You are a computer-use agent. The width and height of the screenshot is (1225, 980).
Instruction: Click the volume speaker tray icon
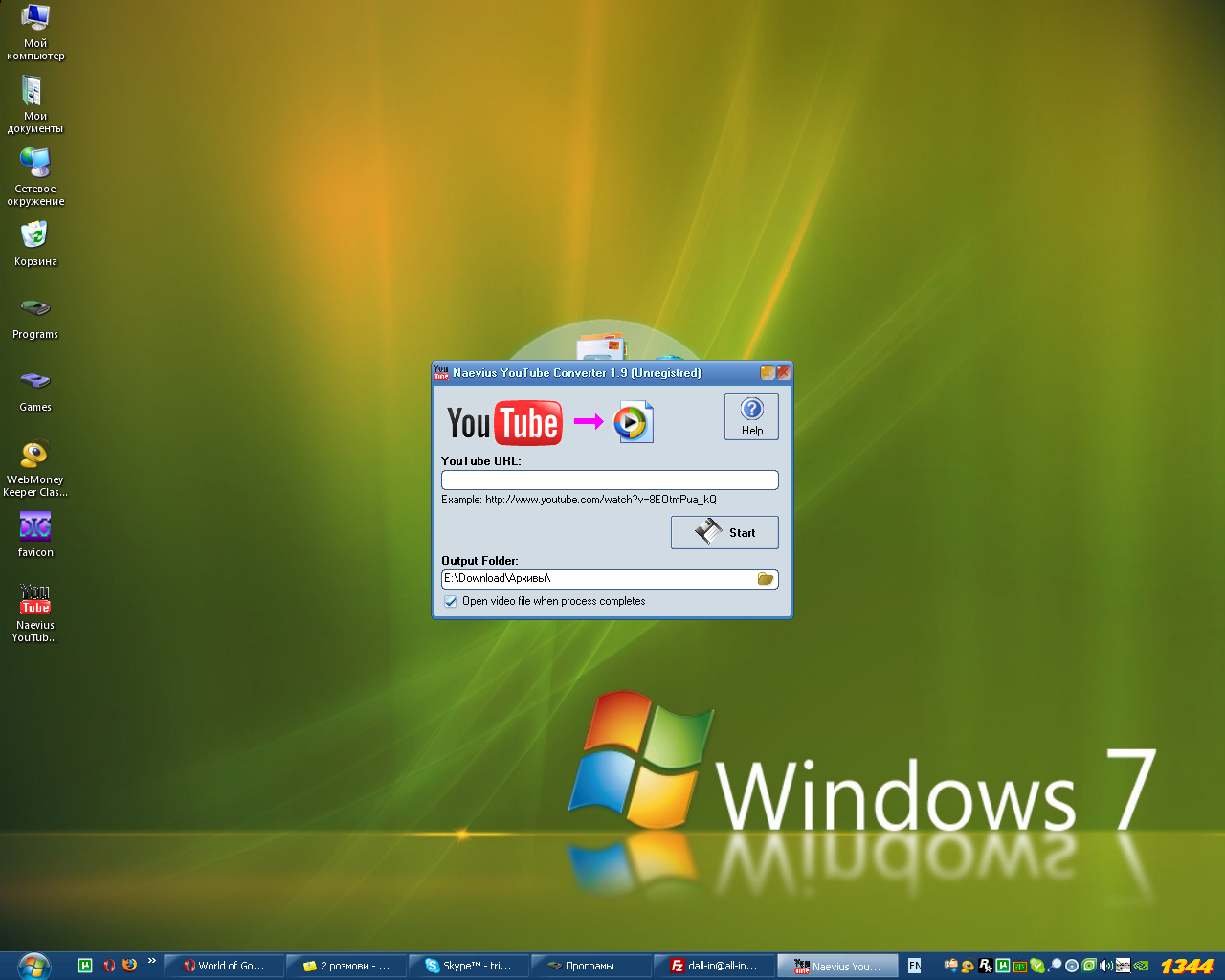1106,966
